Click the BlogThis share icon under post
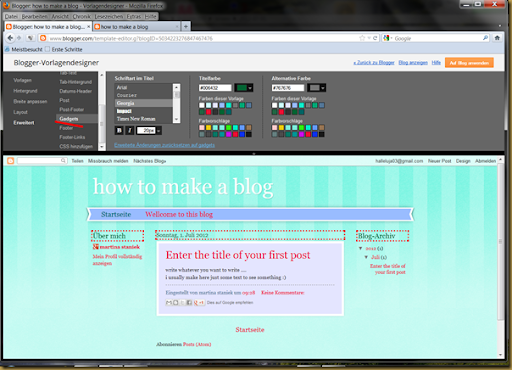The height and width of the screenshot is (370, 512). pos(176,302)
